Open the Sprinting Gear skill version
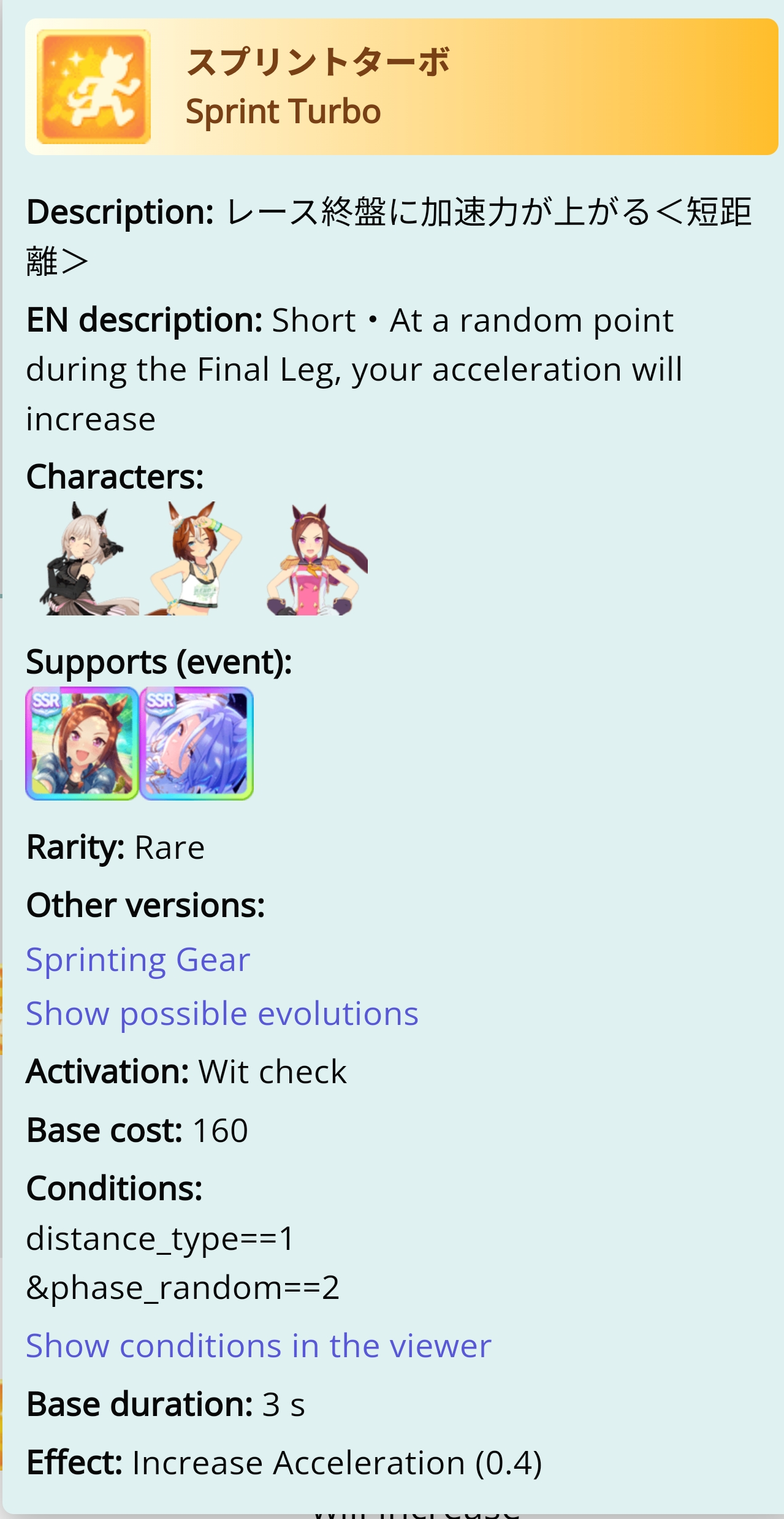Screen dimensions: 784x1519 138,960
